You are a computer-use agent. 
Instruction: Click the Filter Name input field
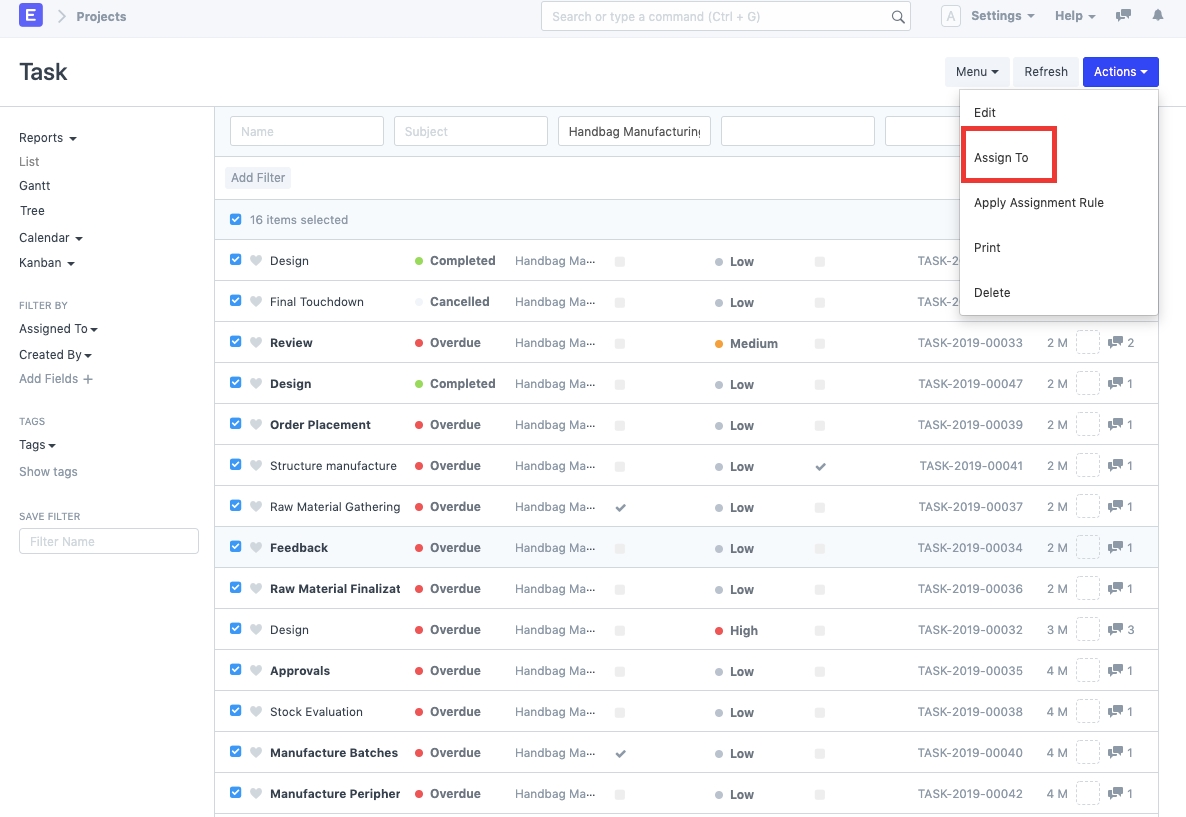click(109, 542)
